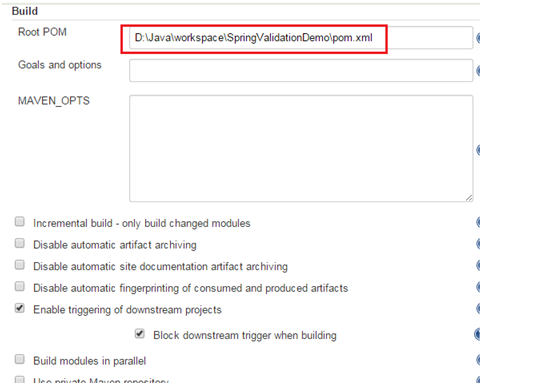Image resolution: width=553 pixels, height=385 pixels.
Task: Click the MAVEN_OPTS text area
Action: point(301,148)
